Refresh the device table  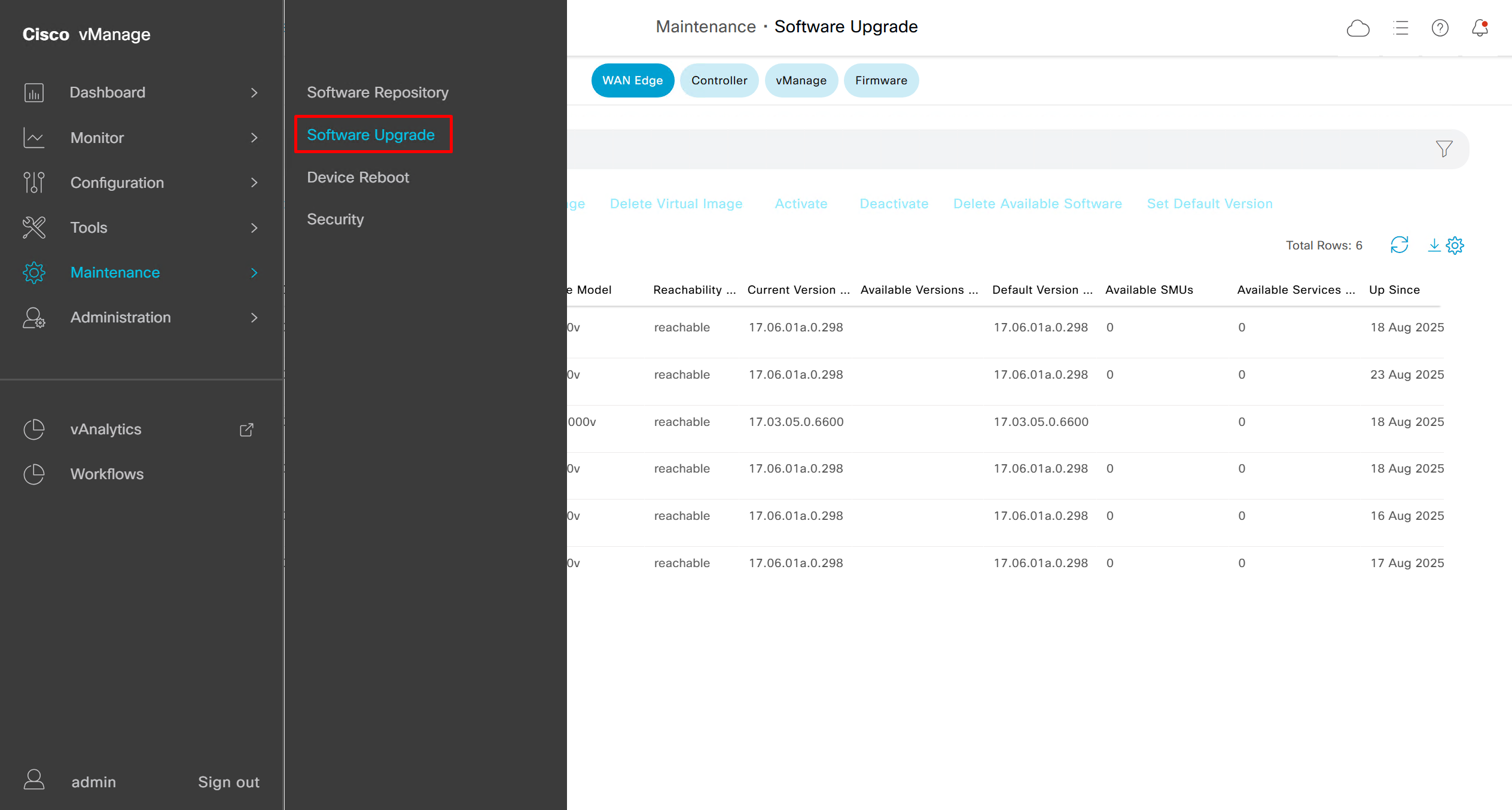1399,245
